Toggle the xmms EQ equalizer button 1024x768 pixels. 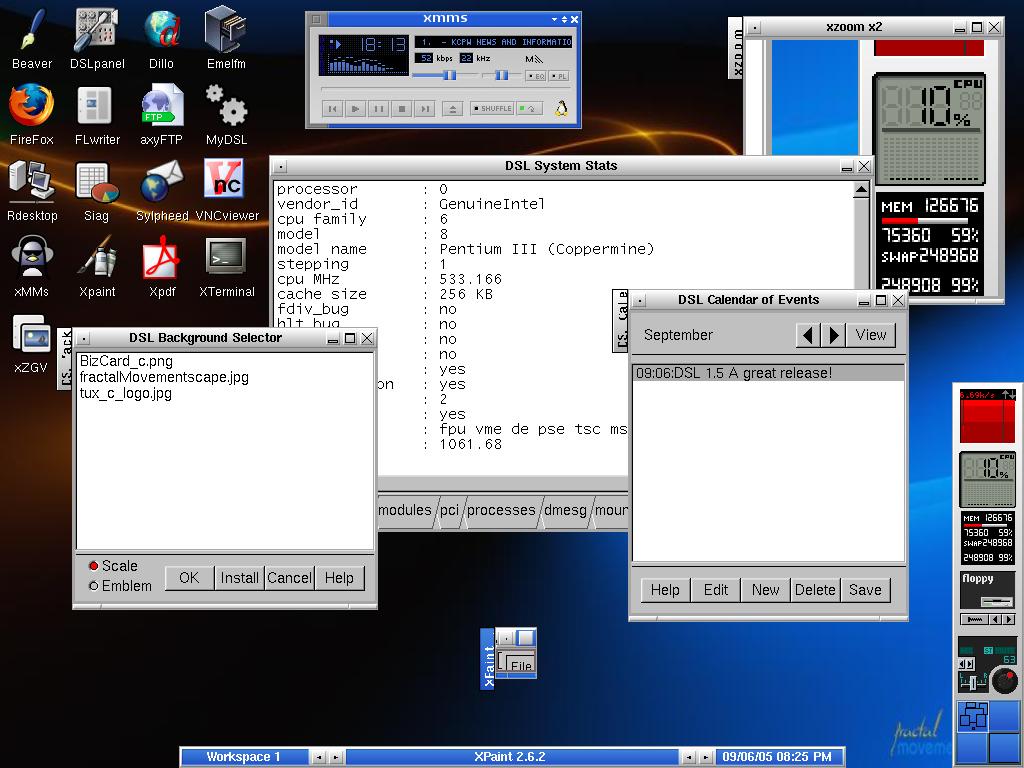536,76
